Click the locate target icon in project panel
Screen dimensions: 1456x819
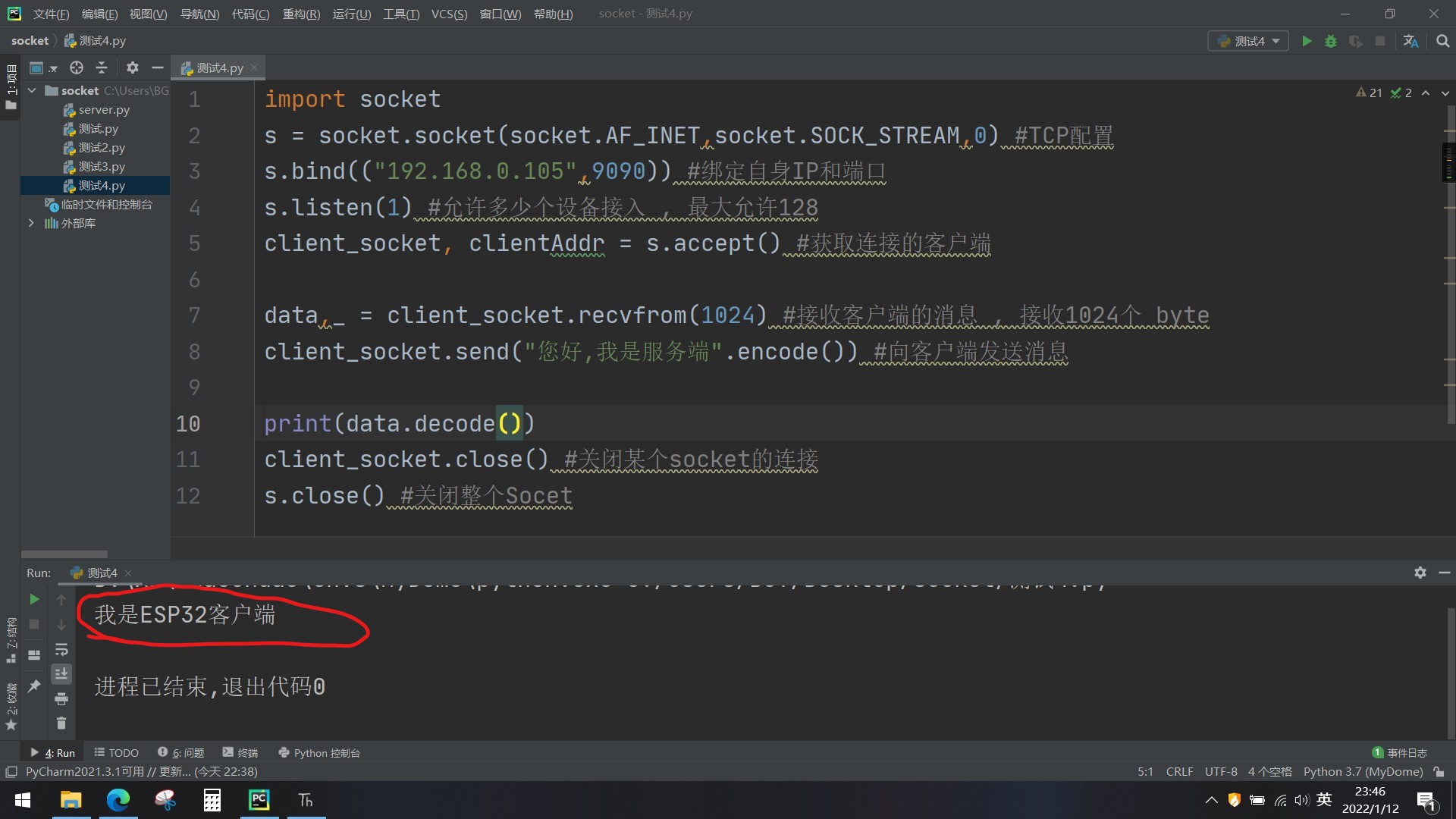(x=77, y=67)
